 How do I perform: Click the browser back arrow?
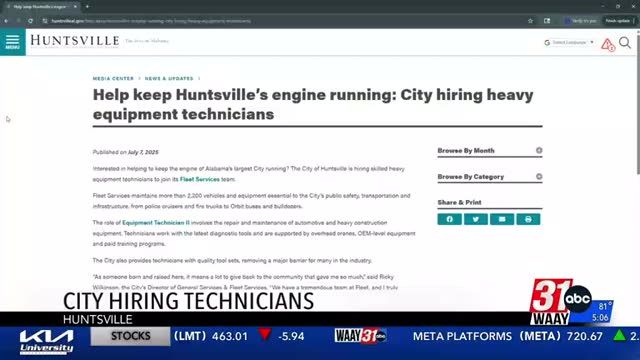7,21
